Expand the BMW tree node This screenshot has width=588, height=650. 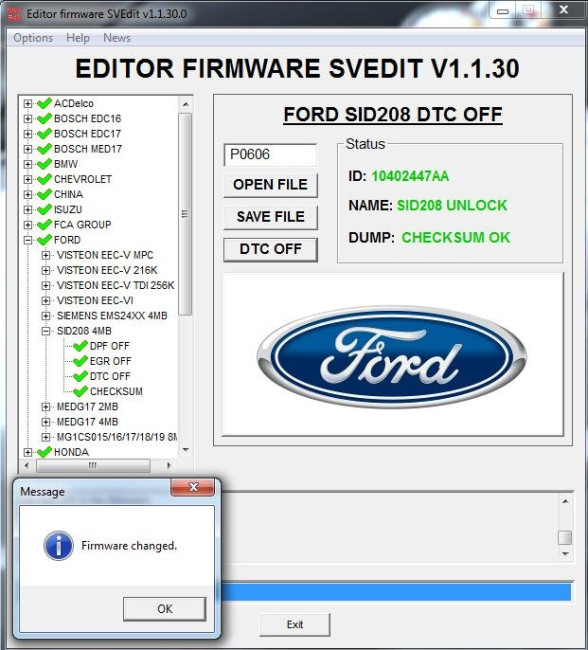coord(28,164)
